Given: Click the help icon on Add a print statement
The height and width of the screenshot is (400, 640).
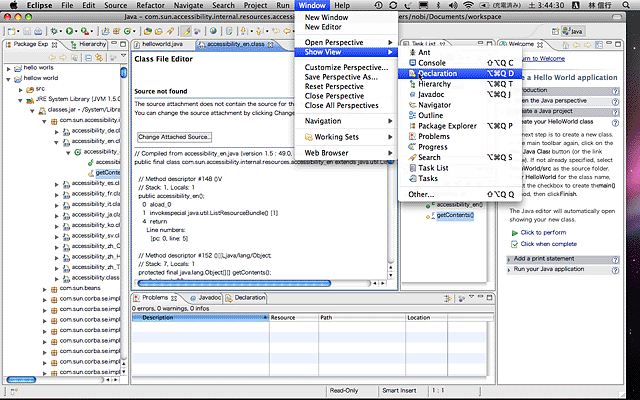Looking at the screenshot, I should 615,259.
